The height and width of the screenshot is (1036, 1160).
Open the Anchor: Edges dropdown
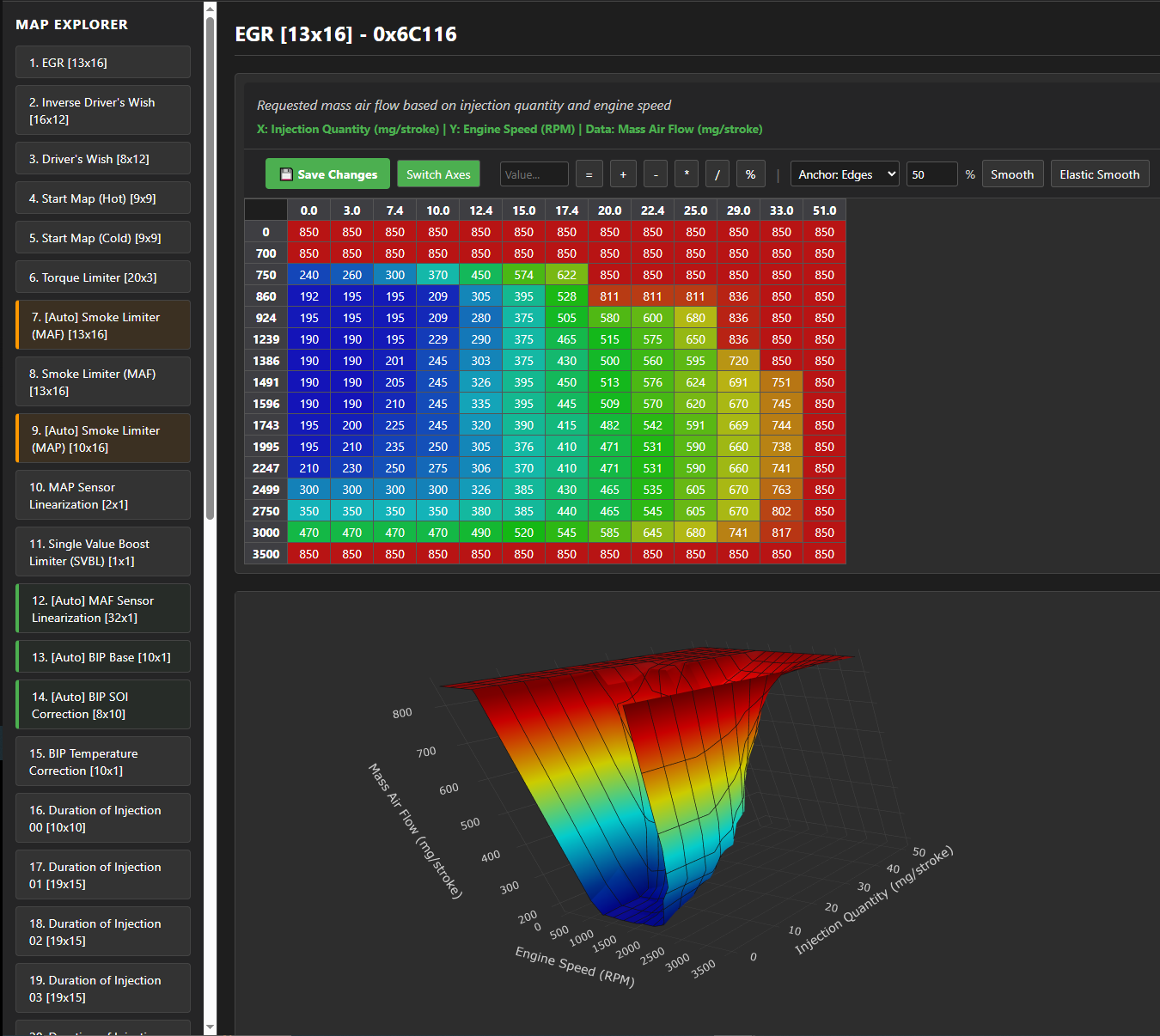845,174
